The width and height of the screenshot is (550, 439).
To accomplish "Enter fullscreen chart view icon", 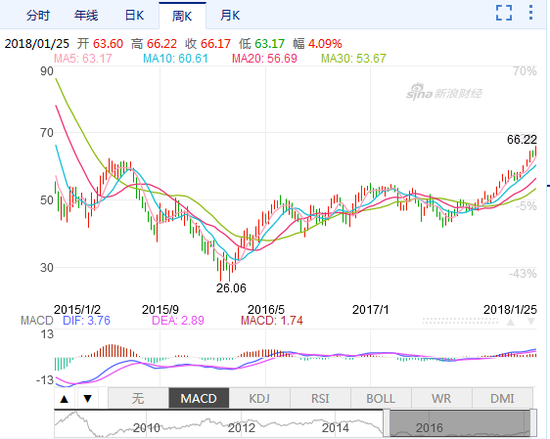I will coord(504,13).
